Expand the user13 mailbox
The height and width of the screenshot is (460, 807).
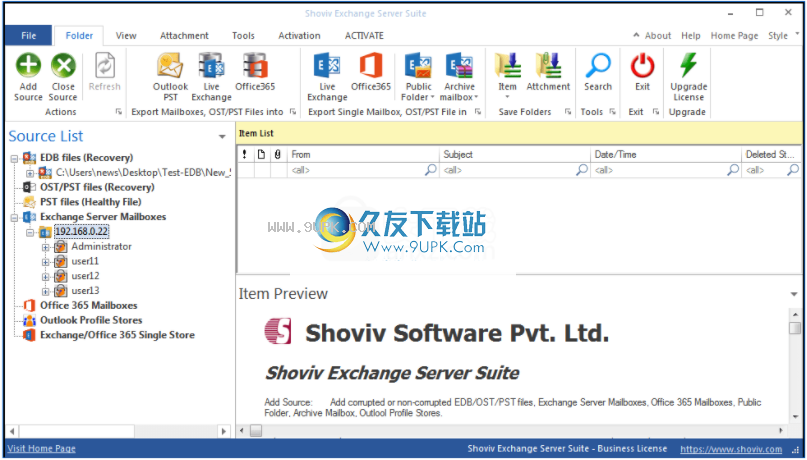[46, 291]
